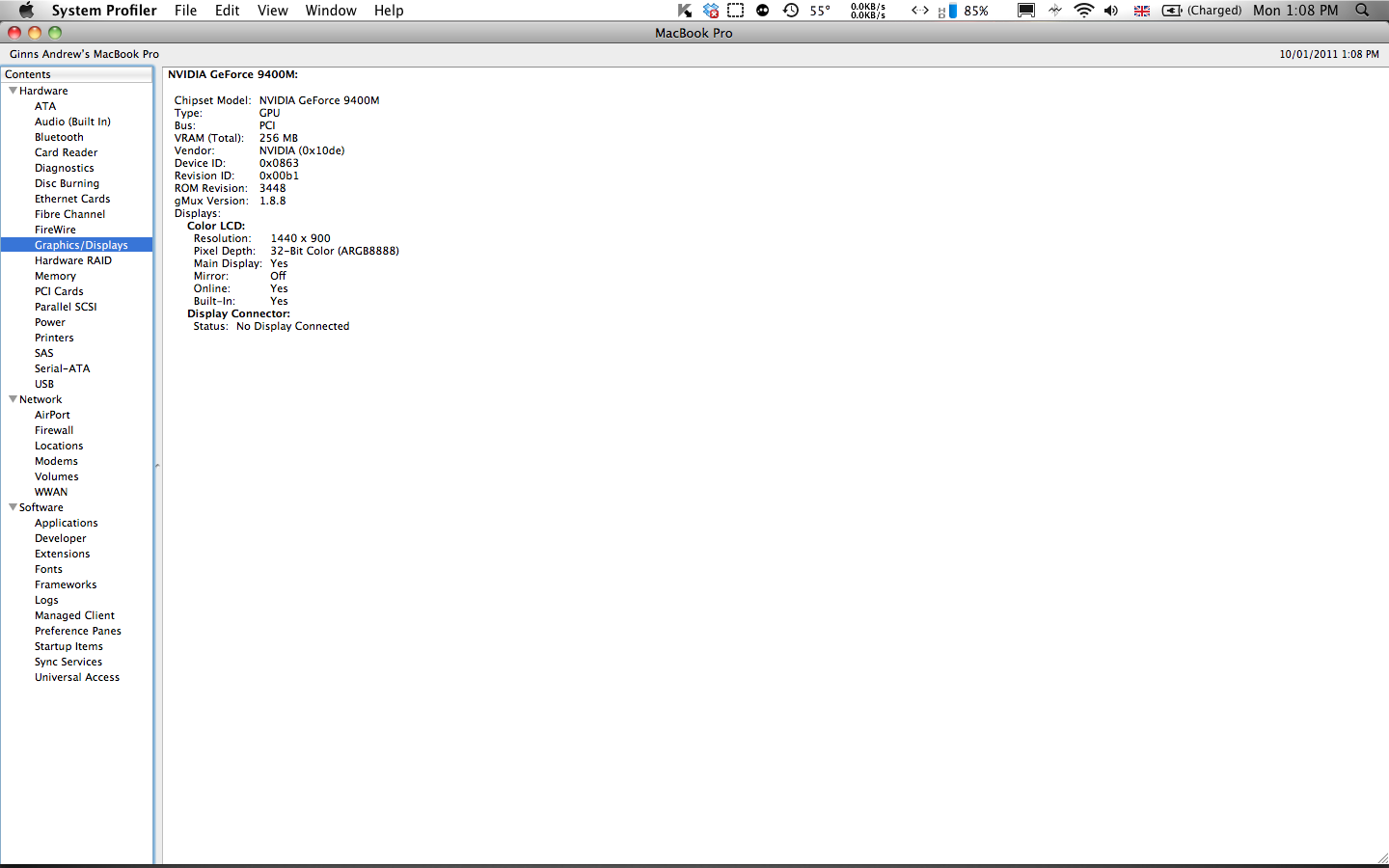Select PCI Cards in the sidebar

59,291
